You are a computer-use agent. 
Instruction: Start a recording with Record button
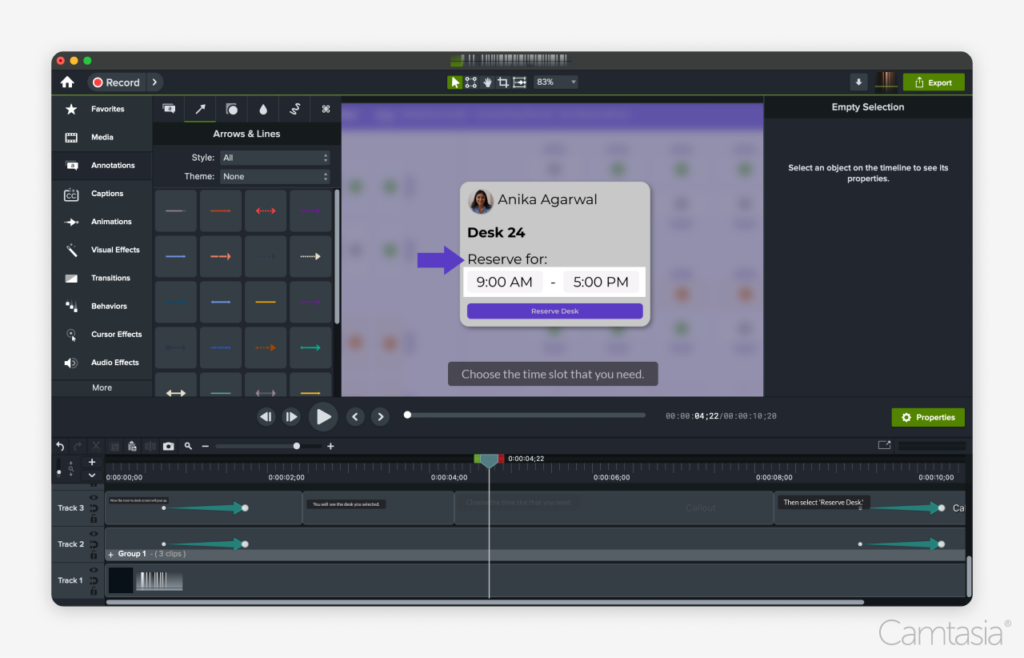[x=116, y=82]
